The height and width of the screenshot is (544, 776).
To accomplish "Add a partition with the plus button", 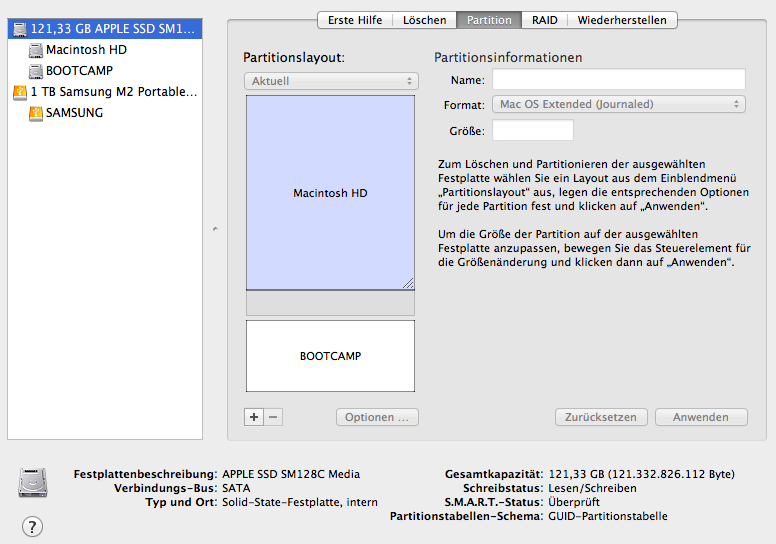I will [254, 417].
